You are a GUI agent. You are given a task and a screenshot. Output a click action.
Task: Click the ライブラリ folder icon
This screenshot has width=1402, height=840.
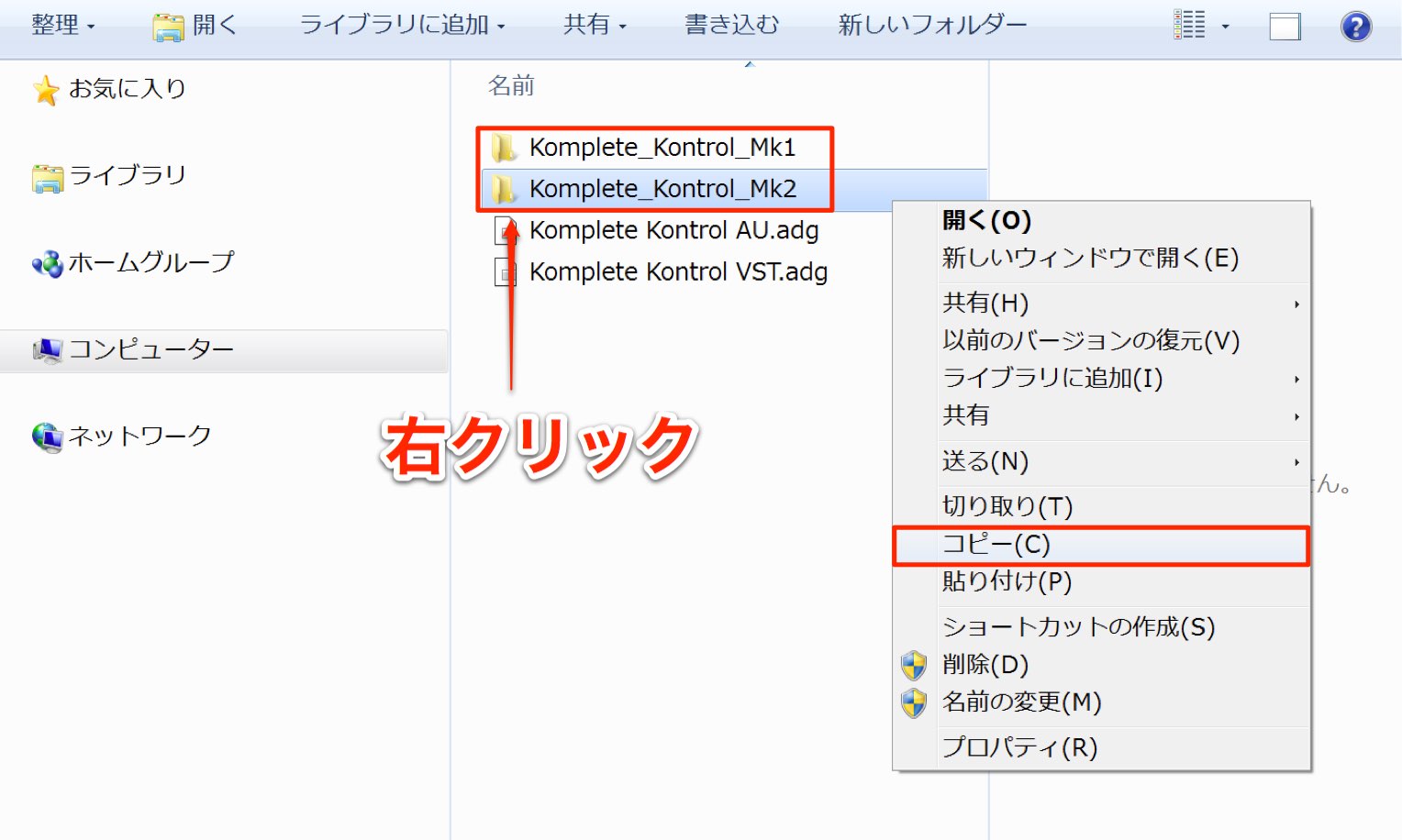(x=48, y=178)
